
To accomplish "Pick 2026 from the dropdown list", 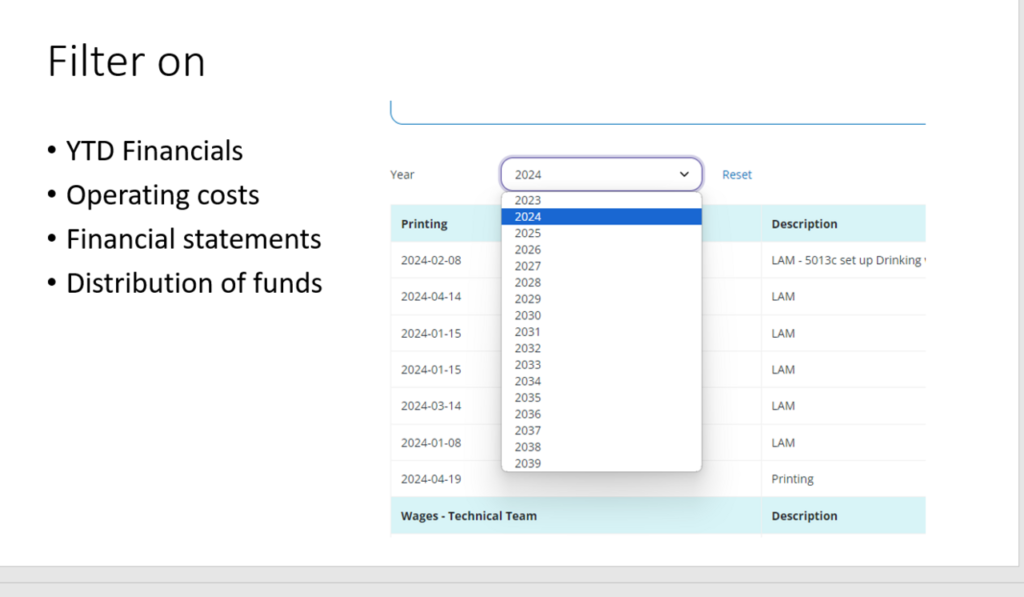I will point(528,250).
